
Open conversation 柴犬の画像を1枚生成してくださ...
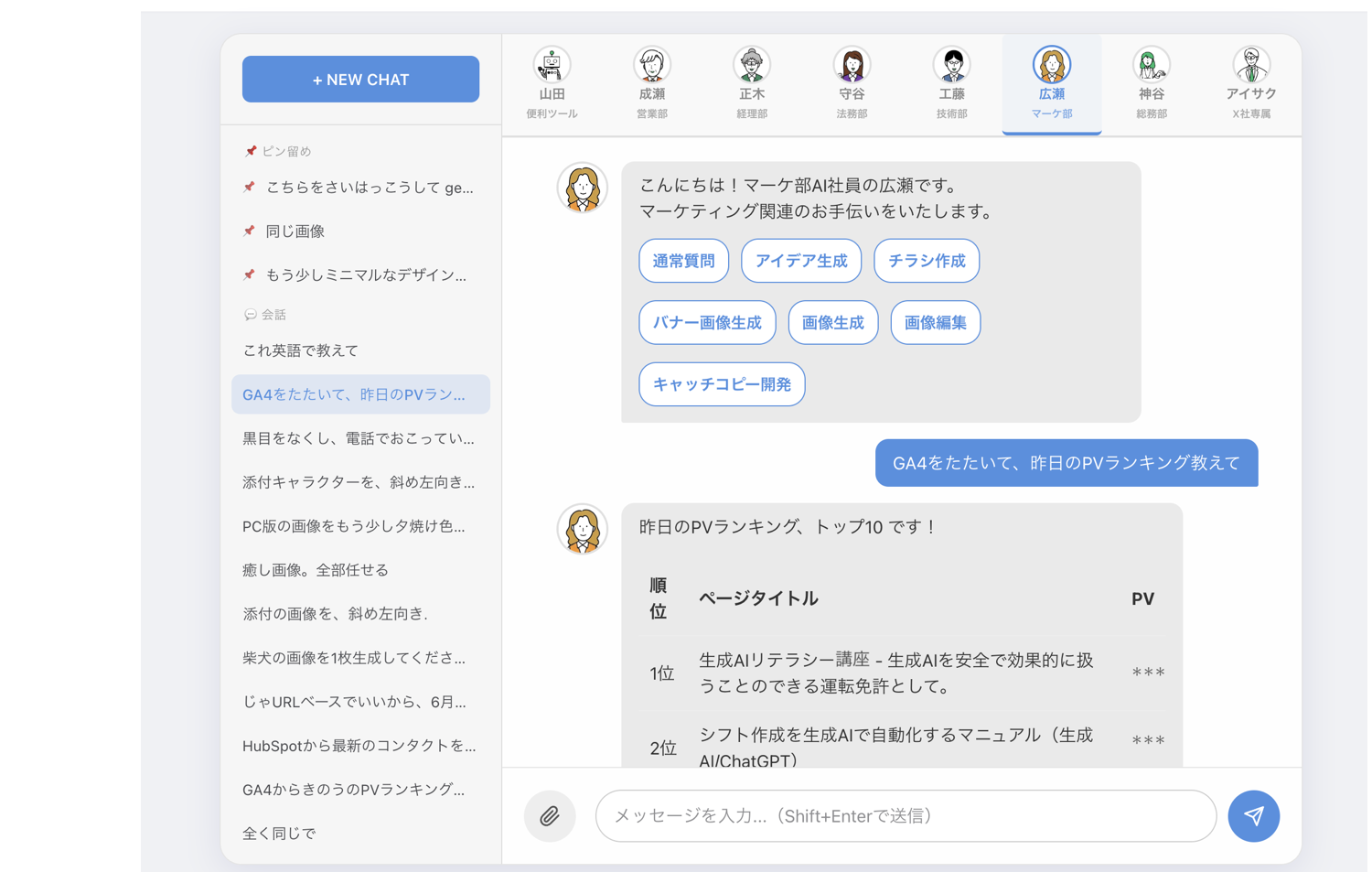pos(360,658)
